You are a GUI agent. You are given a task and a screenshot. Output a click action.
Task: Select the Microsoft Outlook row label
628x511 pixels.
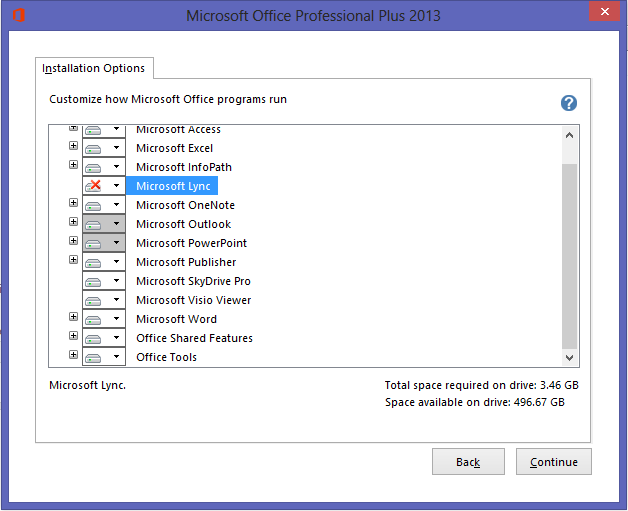(183, 224)
